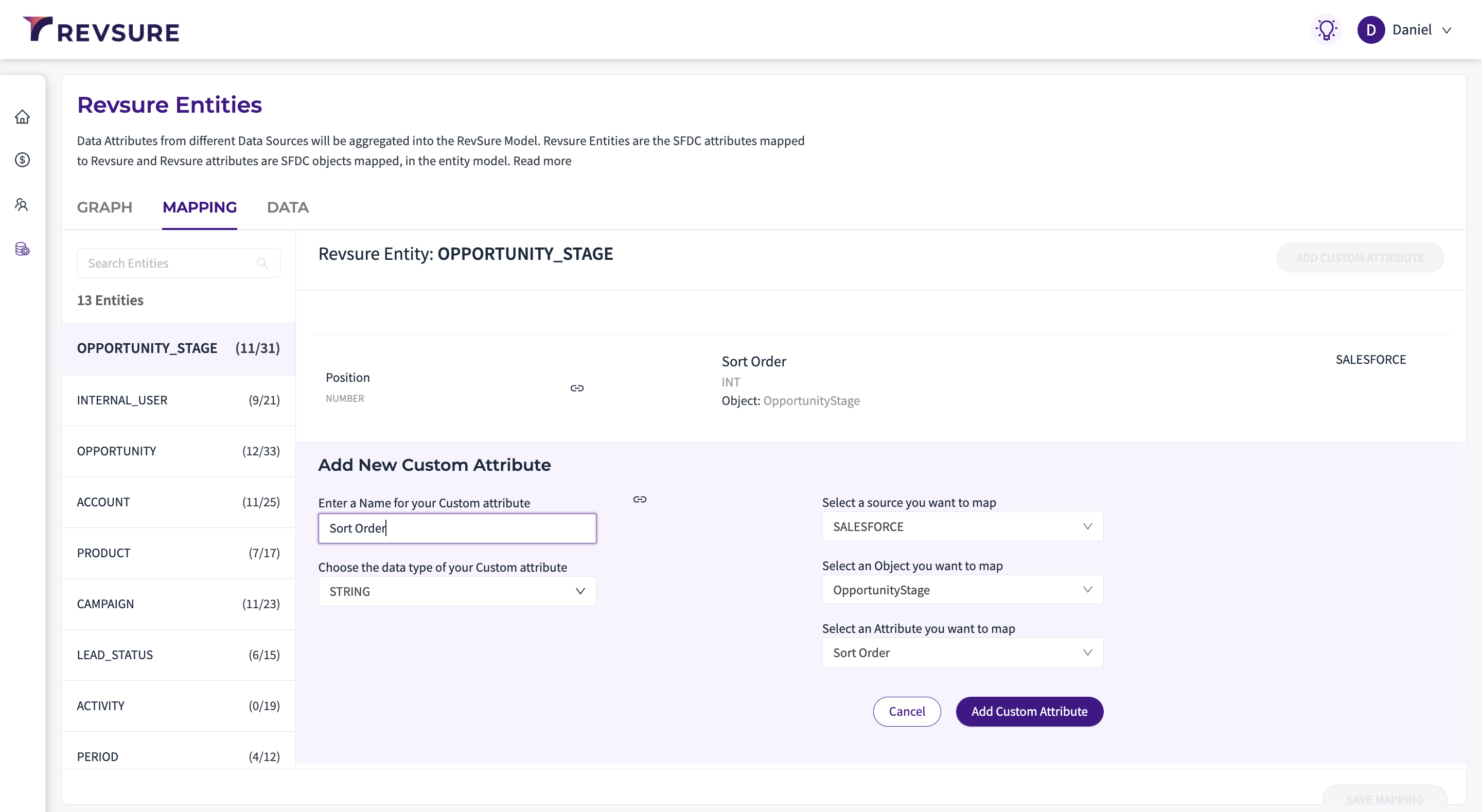
Task: Open the data settings sidebar icon
Action: click(x=23, y=249)
